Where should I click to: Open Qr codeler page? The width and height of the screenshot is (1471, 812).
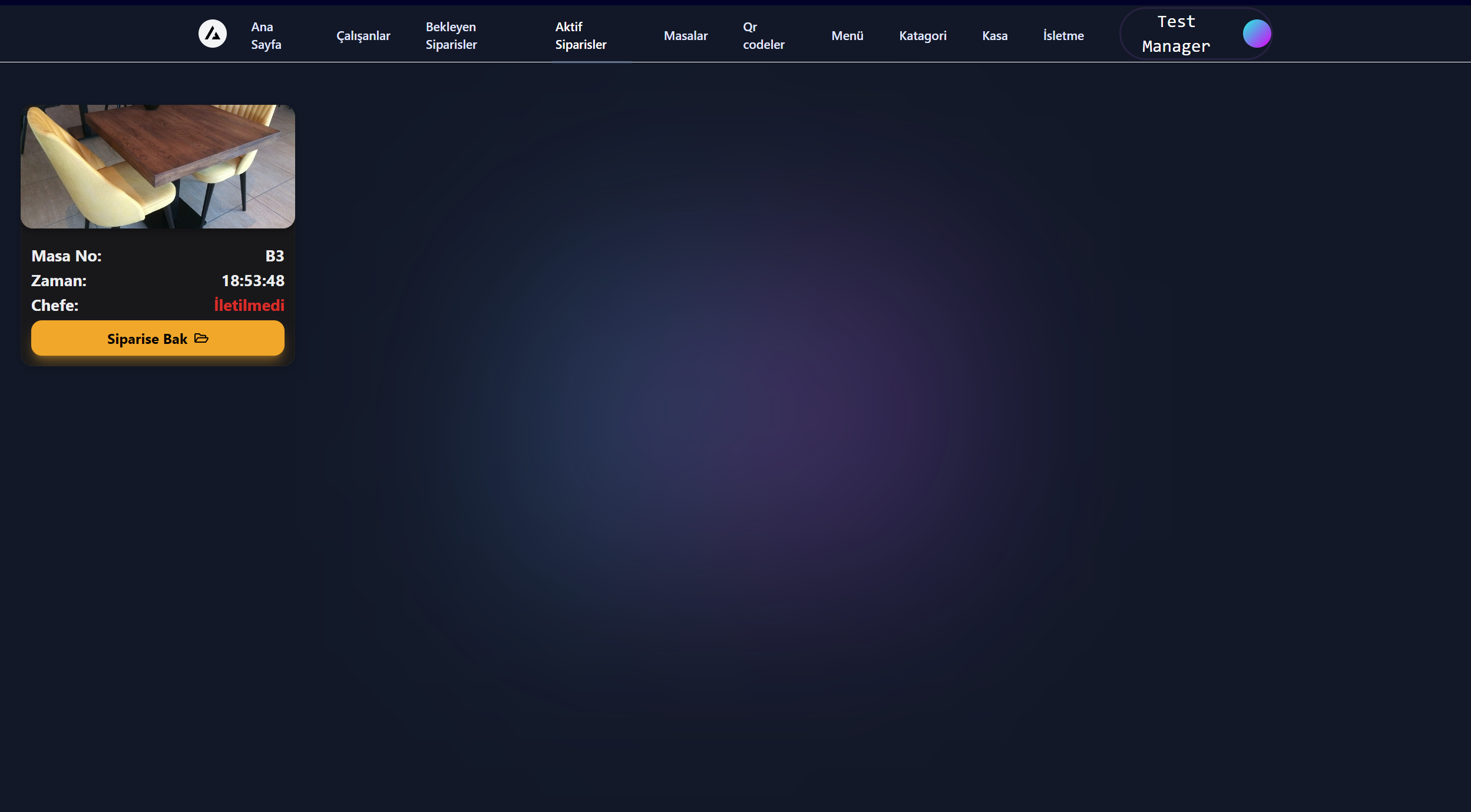pyautogui.click(x=763, y=35)
